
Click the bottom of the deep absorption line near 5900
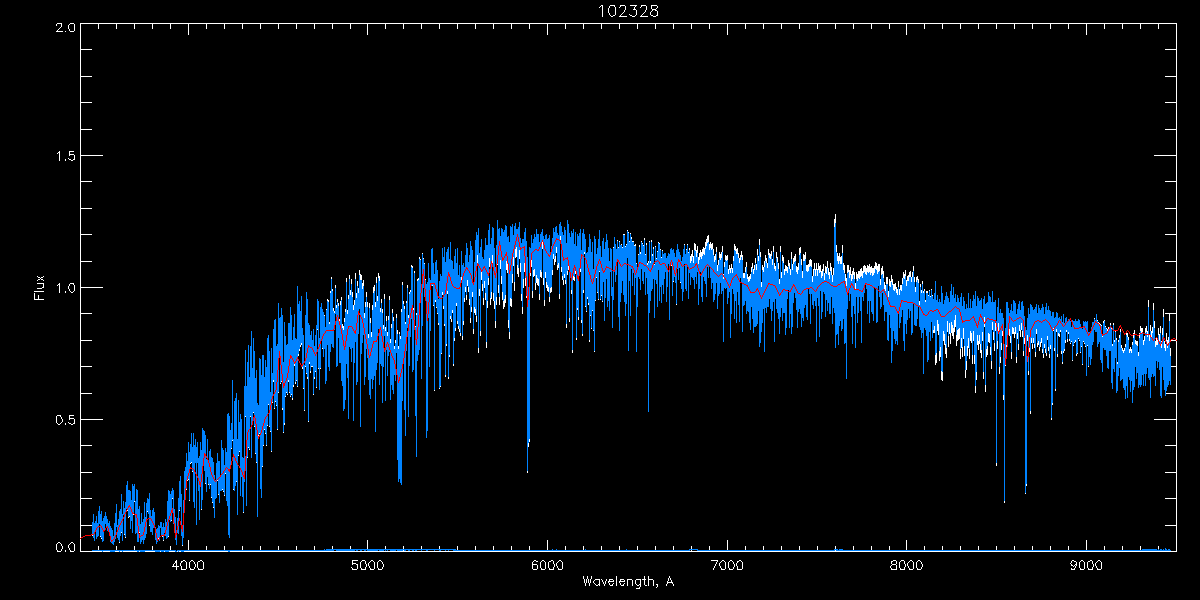tap(528, 470)
